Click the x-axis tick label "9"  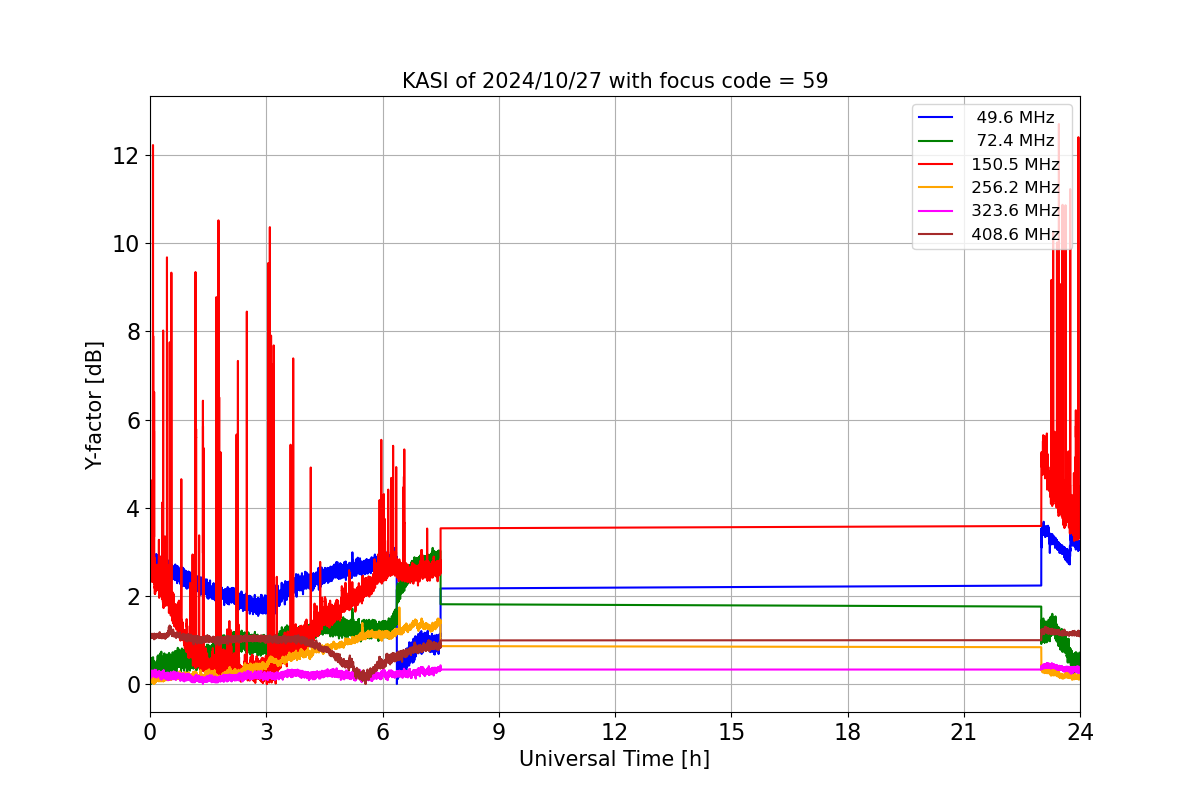(499, 732)
